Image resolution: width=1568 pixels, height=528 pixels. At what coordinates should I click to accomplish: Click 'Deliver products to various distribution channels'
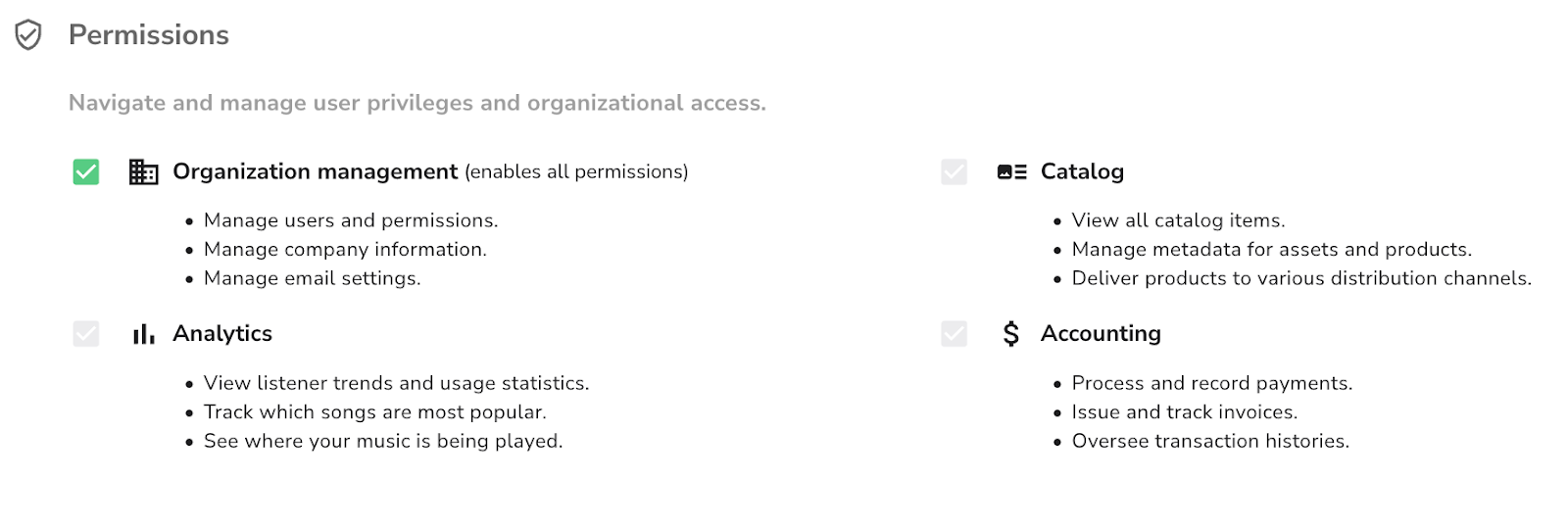1301,278
